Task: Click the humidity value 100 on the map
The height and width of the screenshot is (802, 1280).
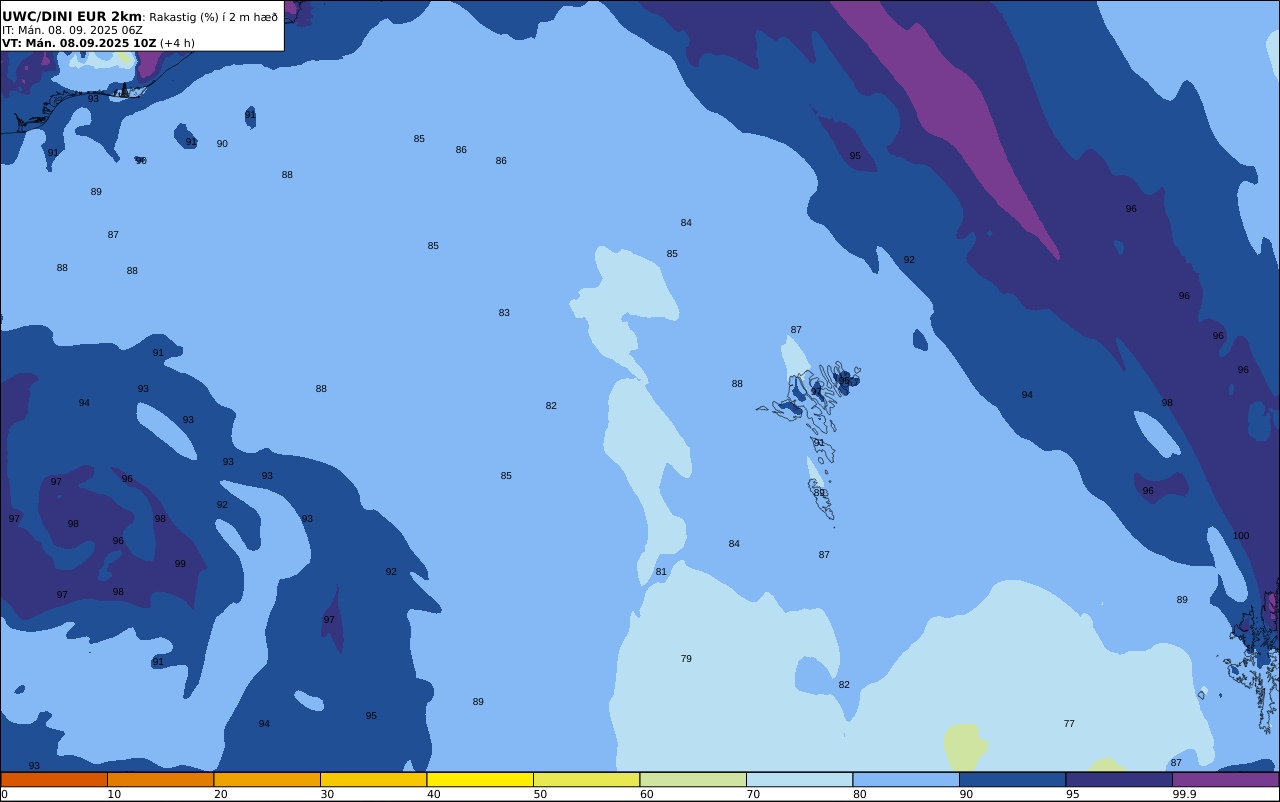Action: pos(1241,536)
